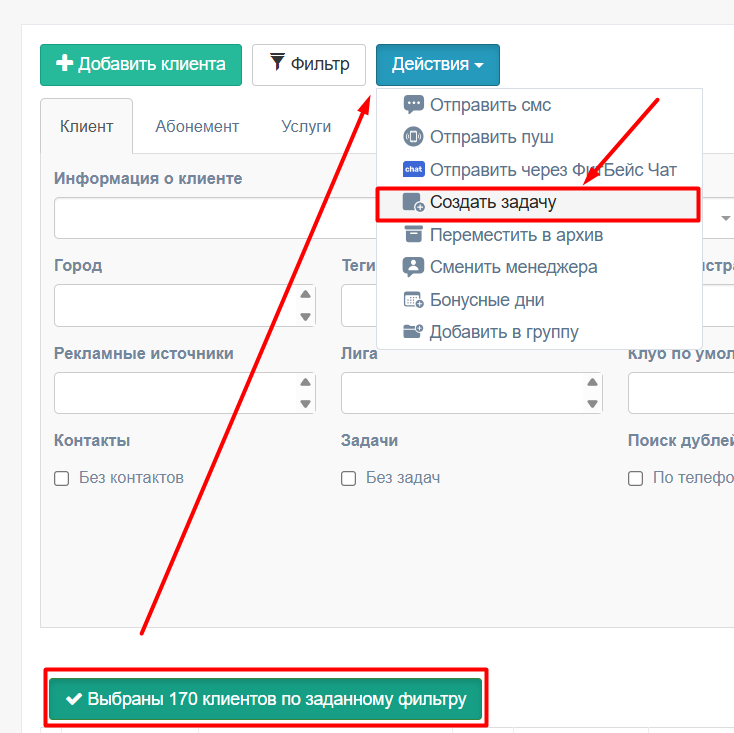Click the 'Информация о клиенте' input field

click(215, 218)
